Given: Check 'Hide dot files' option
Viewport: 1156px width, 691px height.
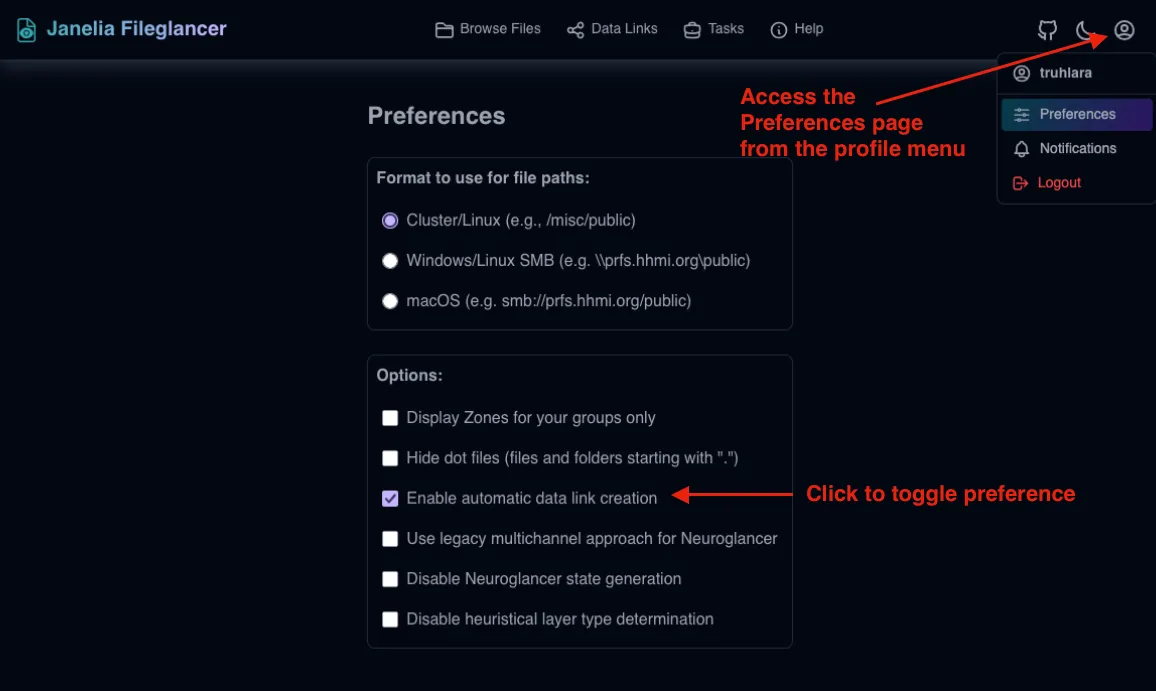Looking at the screenshot, I should tap(389, 458).
